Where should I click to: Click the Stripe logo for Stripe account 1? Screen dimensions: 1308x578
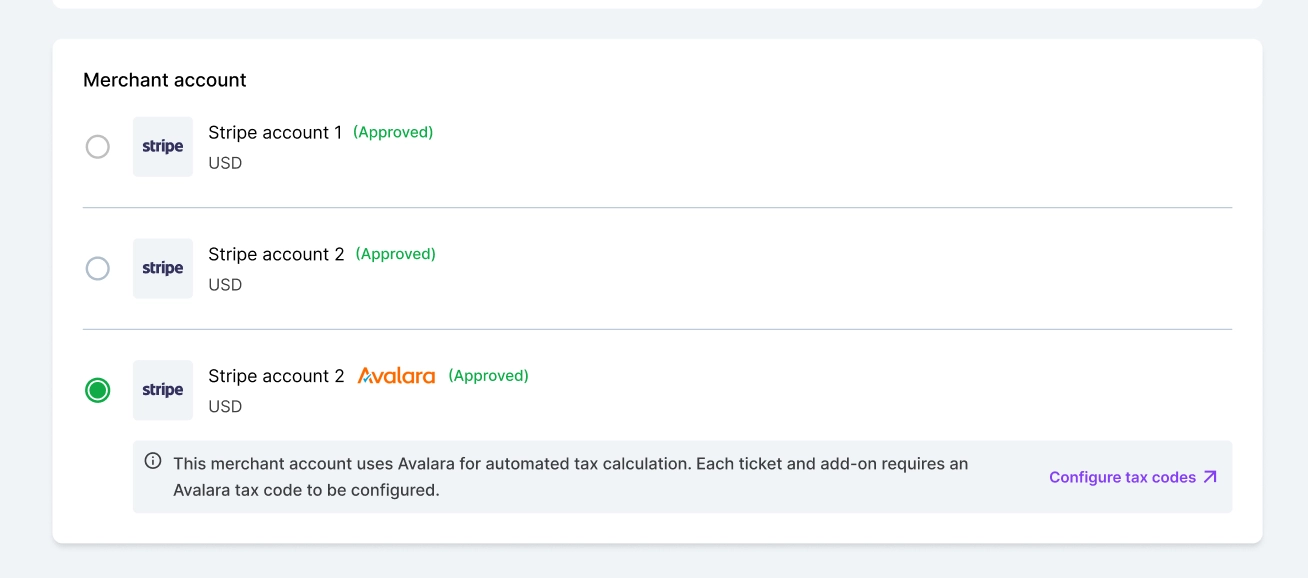(163, 147)
